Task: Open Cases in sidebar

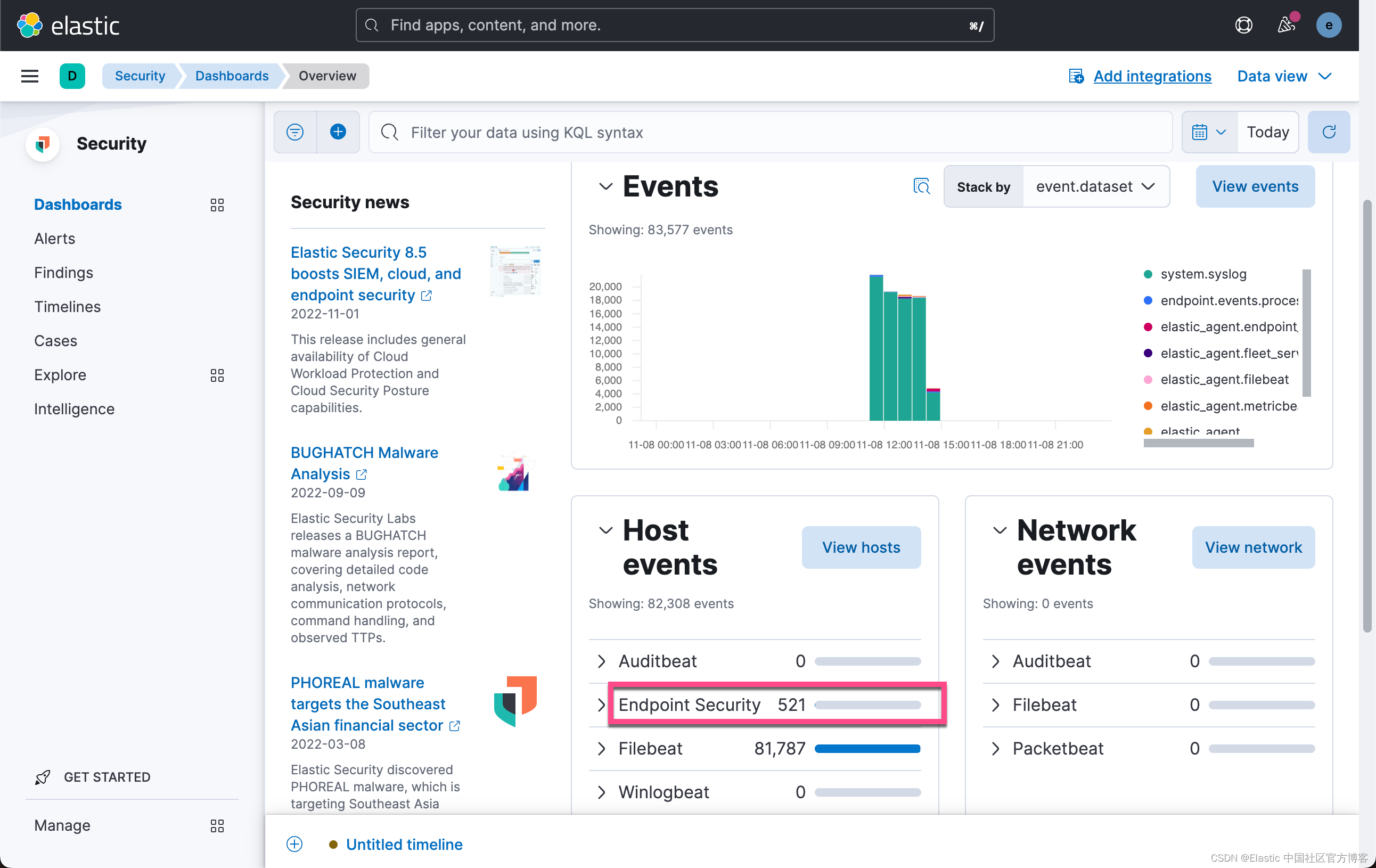Action: coord(55,341)
